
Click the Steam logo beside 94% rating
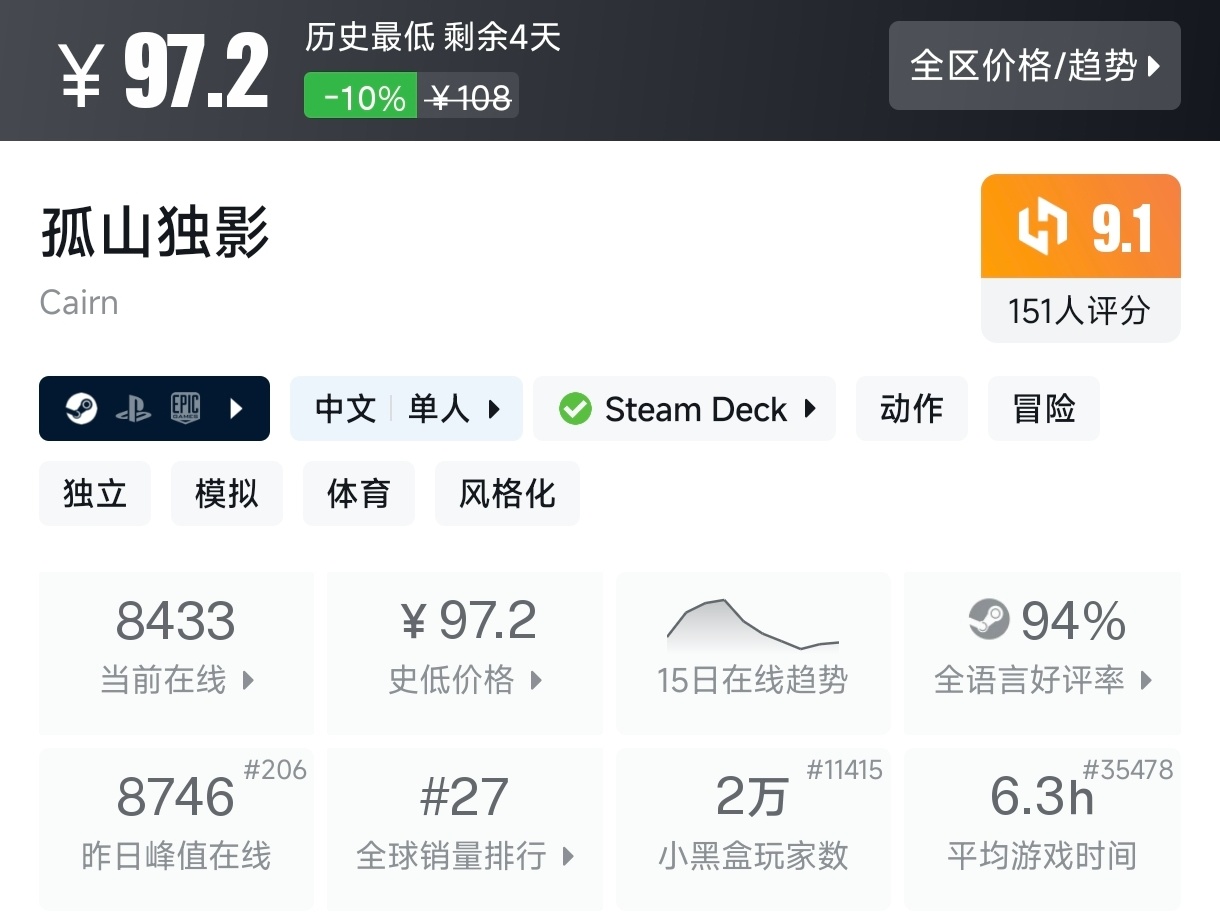989,620
